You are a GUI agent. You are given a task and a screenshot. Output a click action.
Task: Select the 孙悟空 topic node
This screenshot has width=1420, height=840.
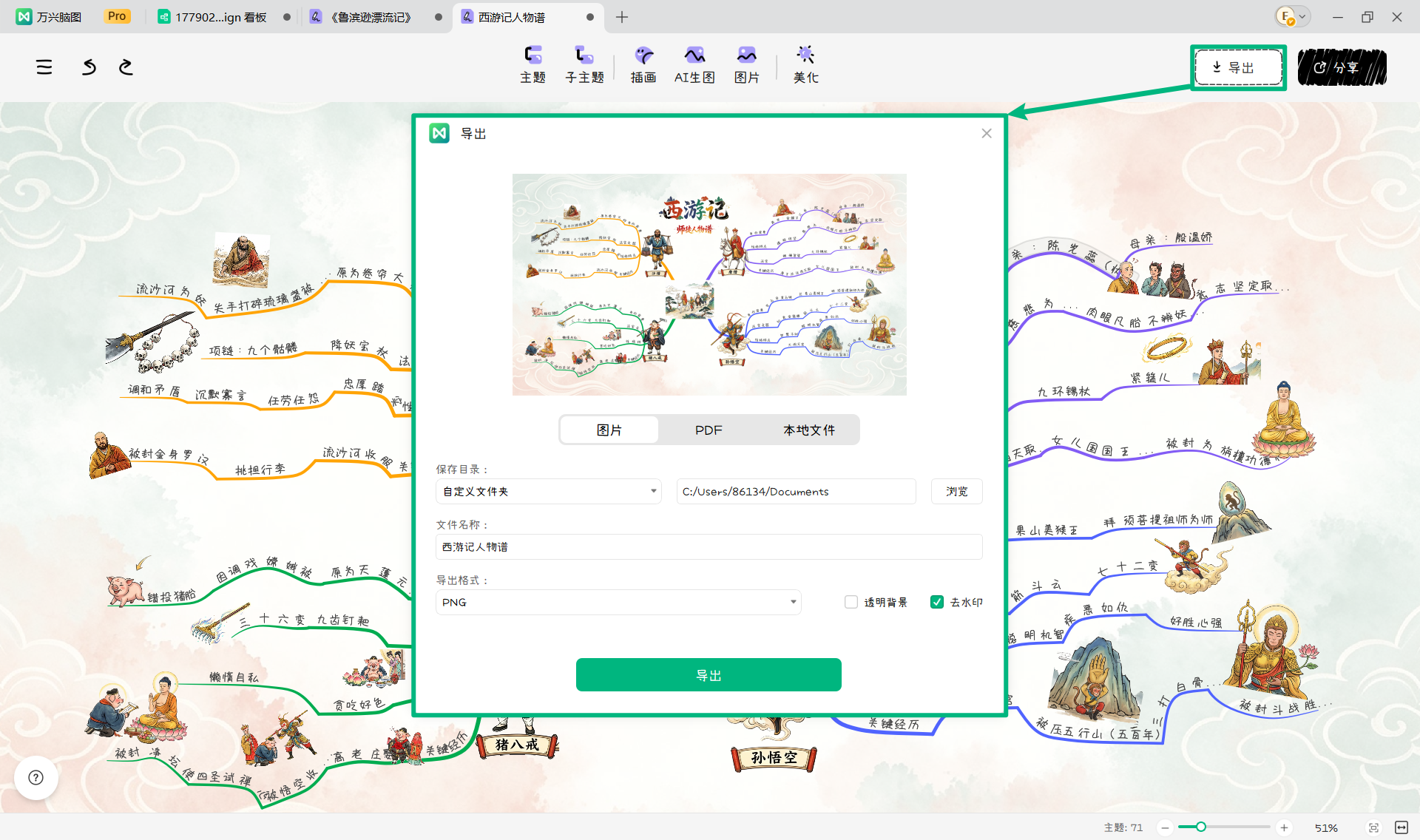pyautogui.click(x=774, y=758)
